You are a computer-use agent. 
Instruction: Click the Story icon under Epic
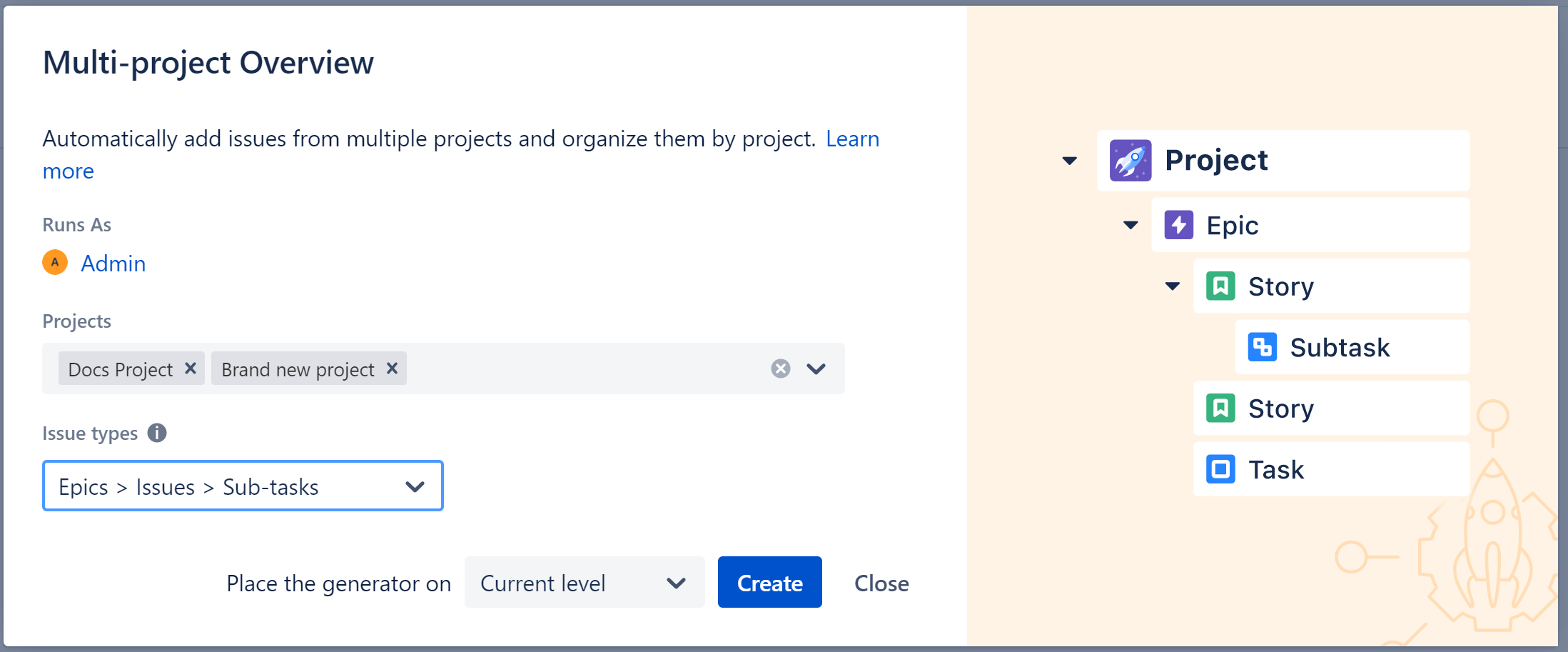[x=1222, y=286]
